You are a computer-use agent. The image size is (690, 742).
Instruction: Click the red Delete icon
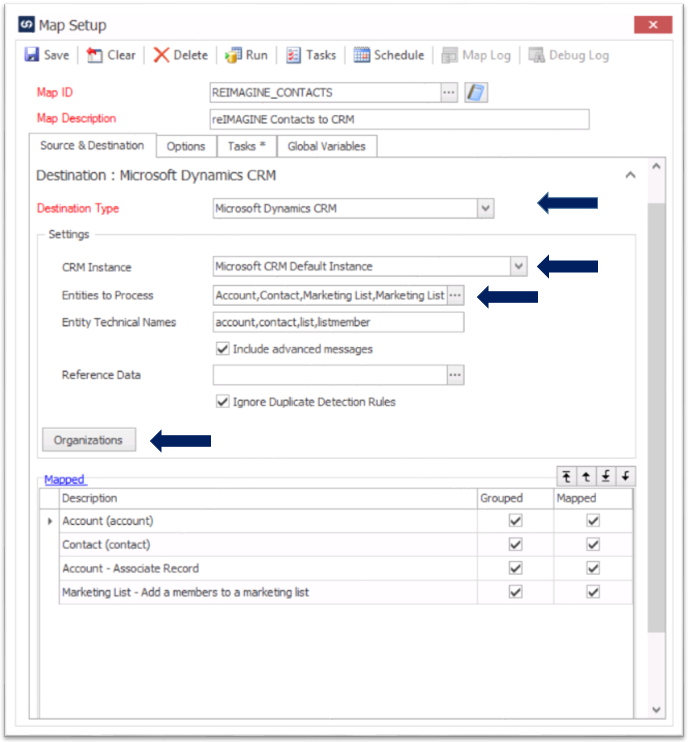161,55
